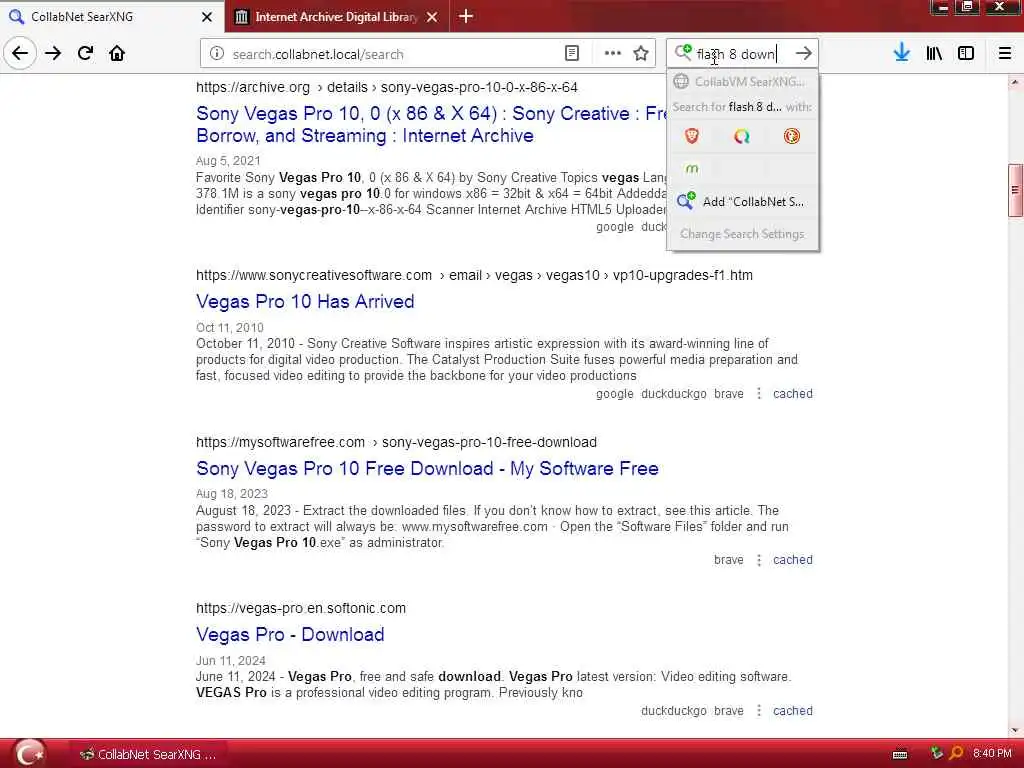
Task: Go back to the previous page
Action: [x=20, y=53]
